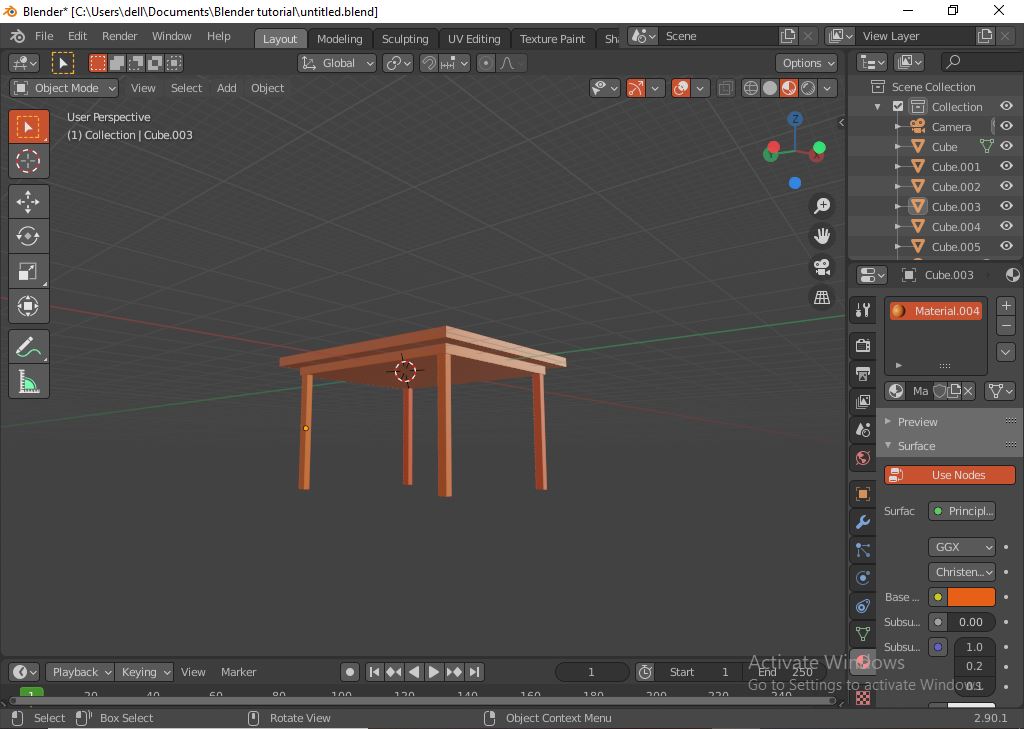Enable X-Ray viewport toggle

point(725,87)
